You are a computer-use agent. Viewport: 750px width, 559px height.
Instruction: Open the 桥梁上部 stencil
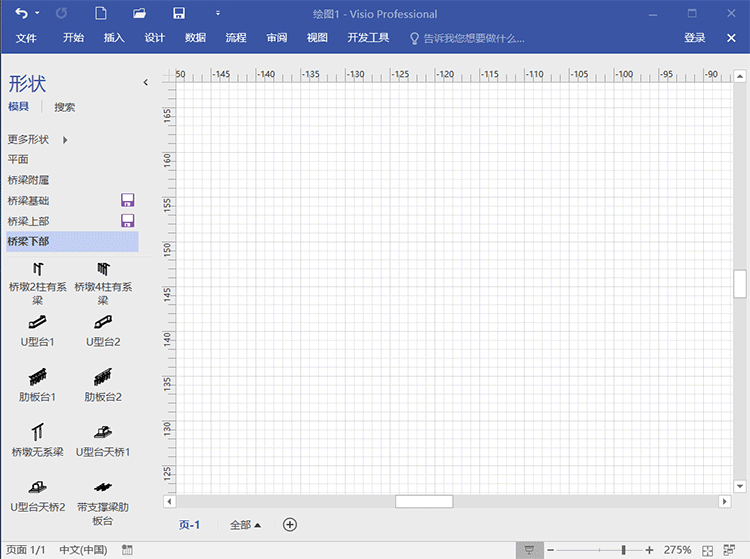point(28,221)
